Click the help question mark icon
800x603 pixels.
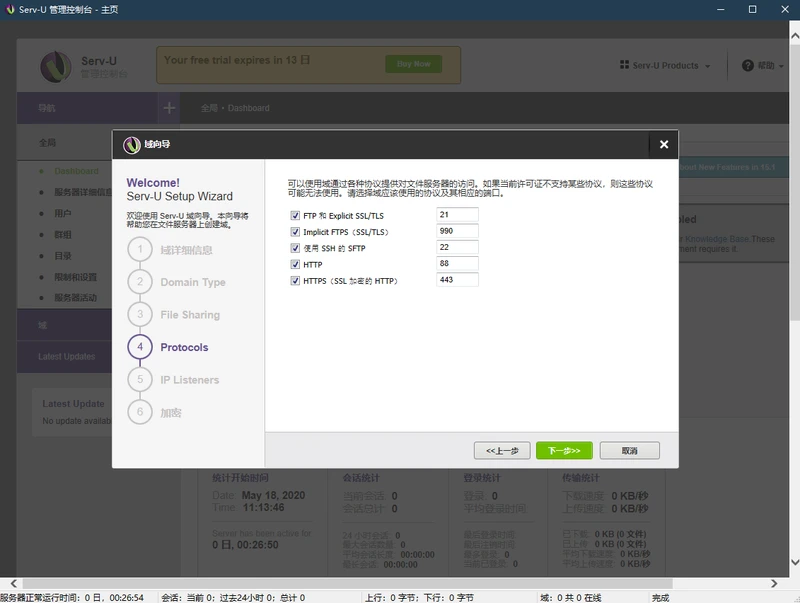[x=747, y=65]
